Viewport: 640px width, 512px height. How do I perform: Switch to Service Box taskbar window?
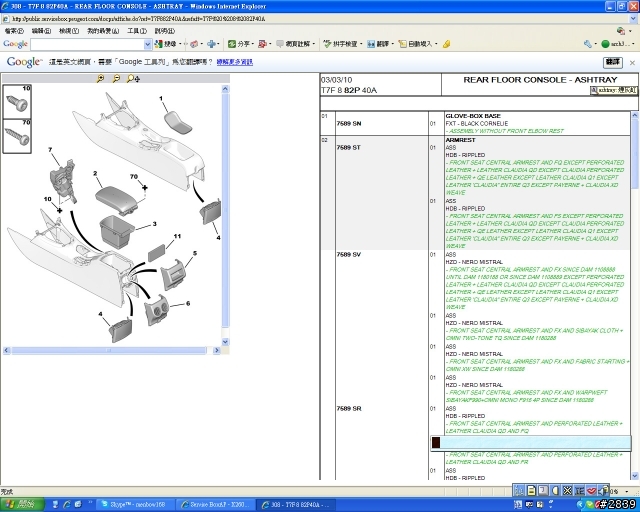[x=216, y=505]
